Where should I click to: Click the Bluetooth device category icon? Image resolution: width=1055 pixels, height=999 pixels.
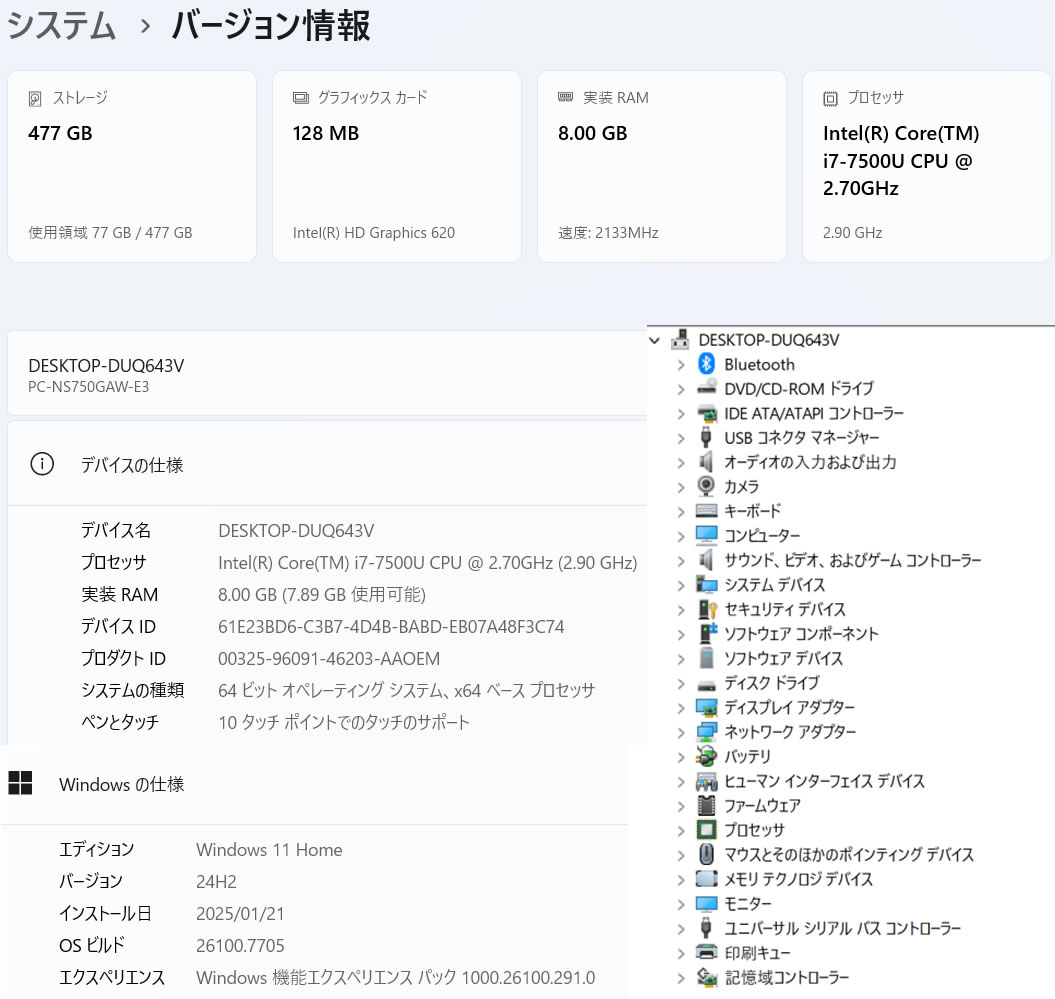click(707, 365)
